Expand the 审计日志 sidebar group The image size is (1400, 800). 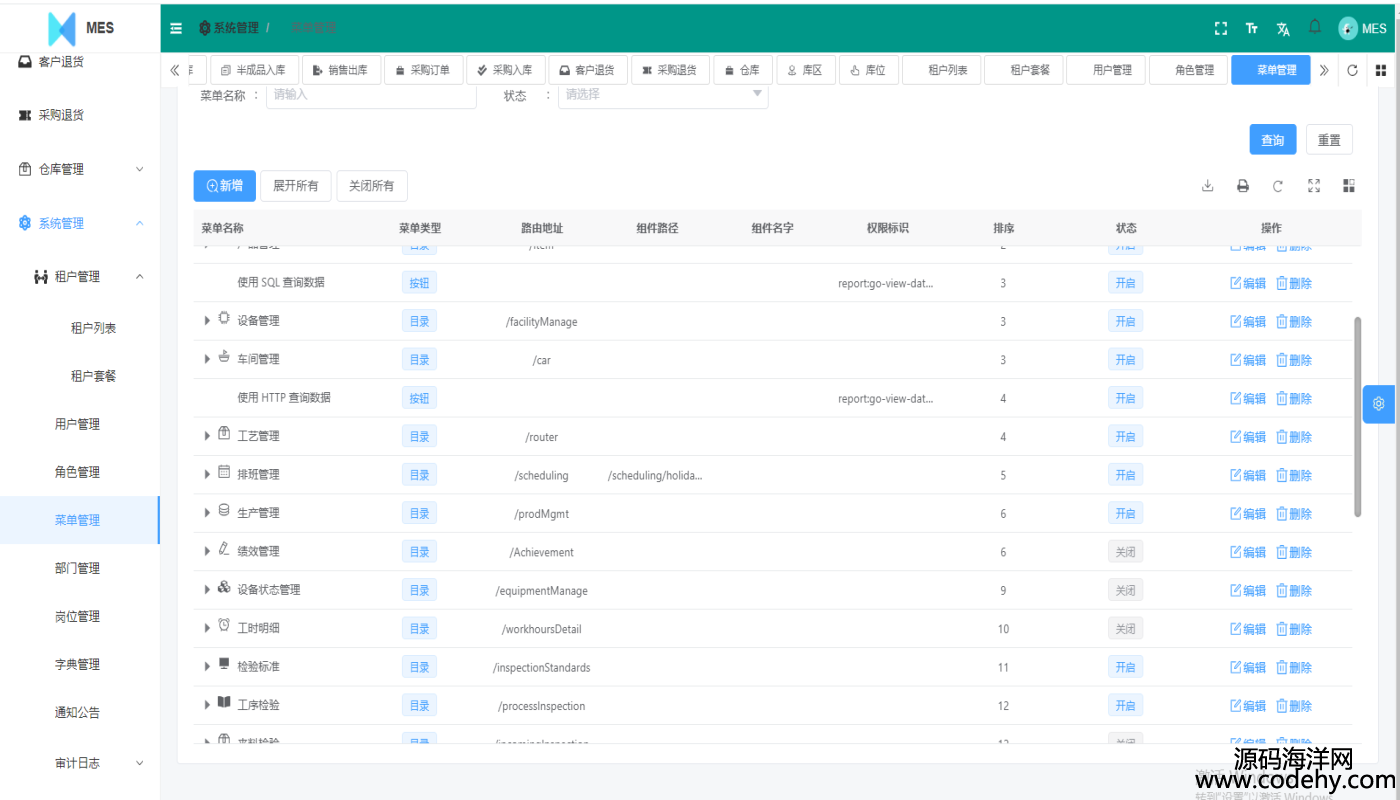coord(80,763)
